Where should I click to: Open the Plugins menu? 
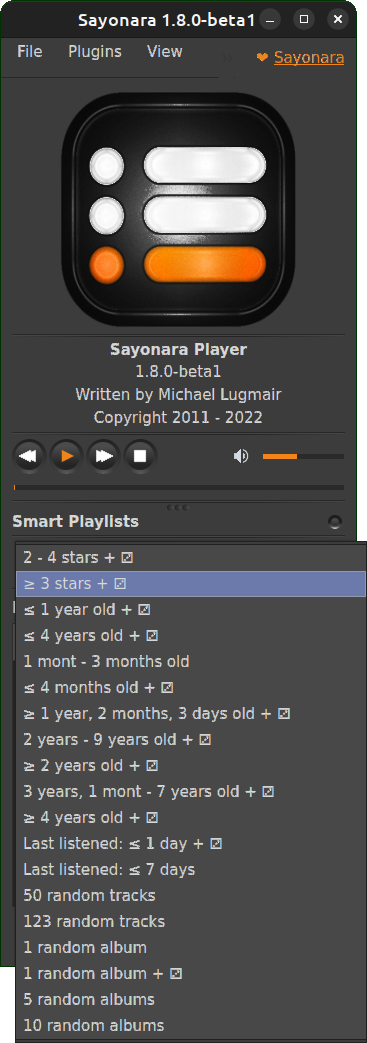94,52
